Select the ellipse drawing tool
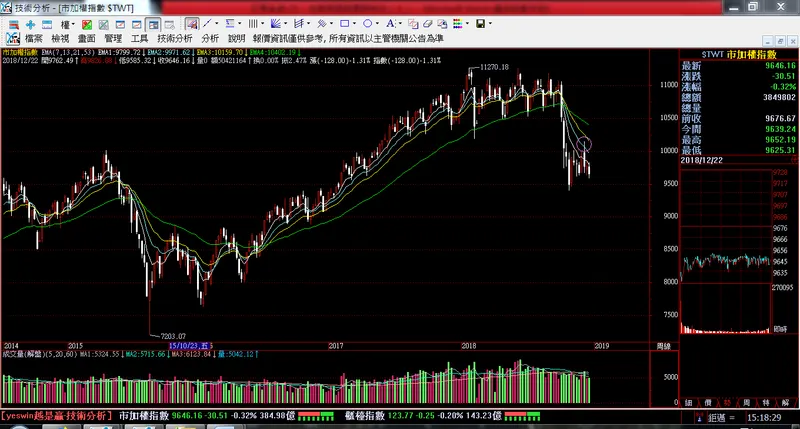800x429 pixels. pos(367,23)
